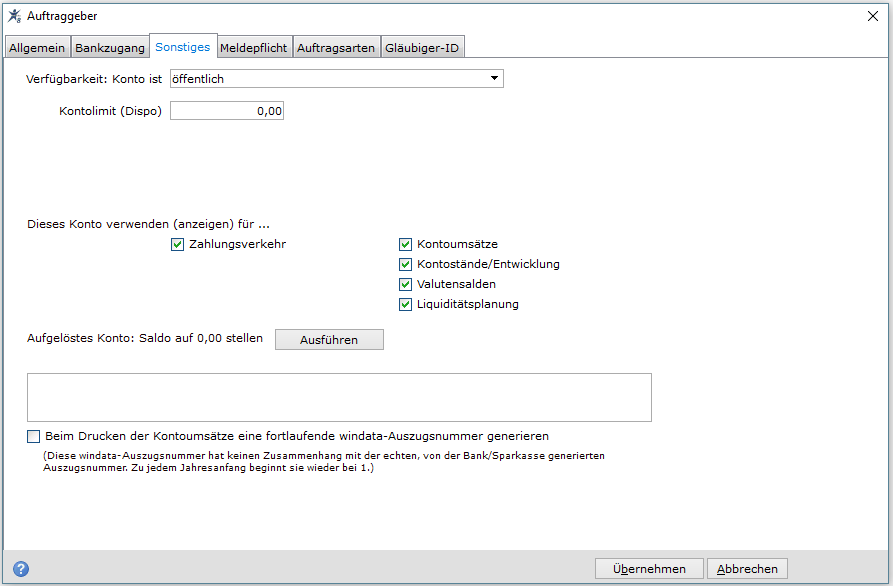
Task: Click the Kontolimit (Dispo) amount field
Action: click(227, 110)
